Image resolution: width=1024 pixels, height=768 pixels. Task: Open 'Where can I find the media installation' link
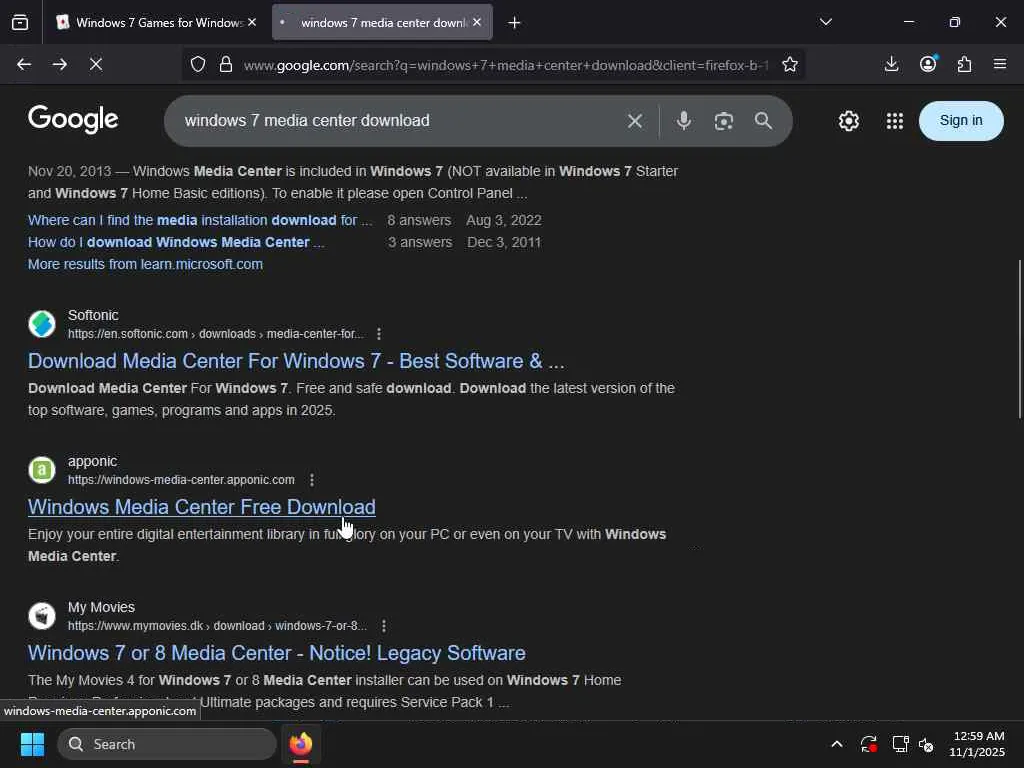click(x=200, y=220)
